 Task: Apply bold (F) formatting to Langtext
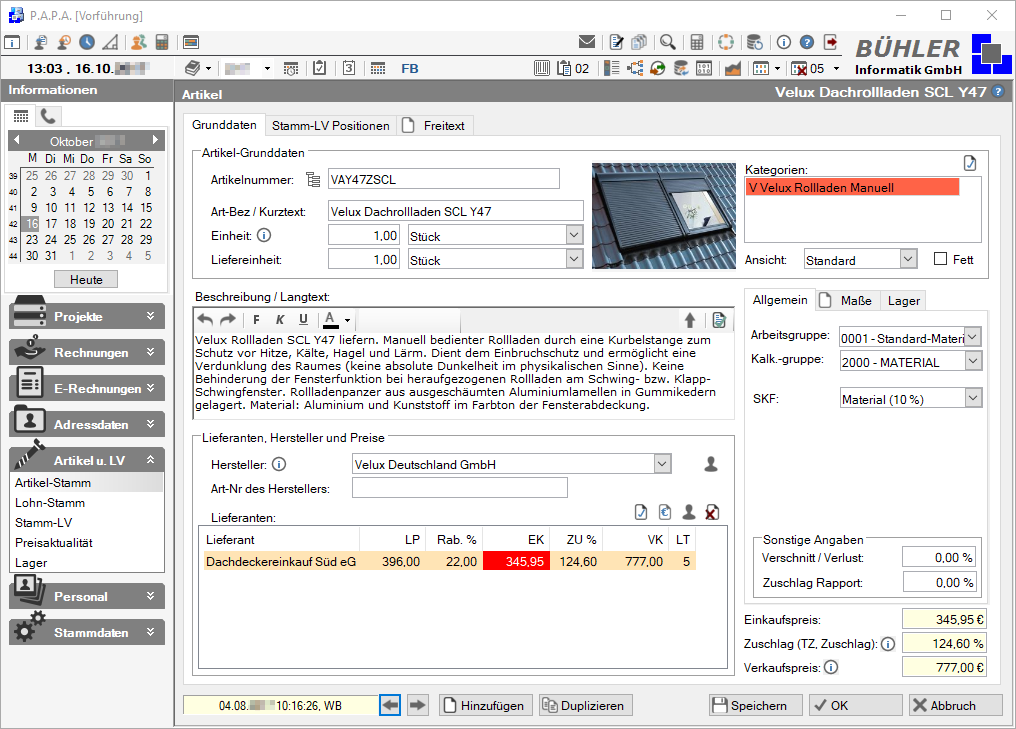pyautogui.click(x=257, y=319)
